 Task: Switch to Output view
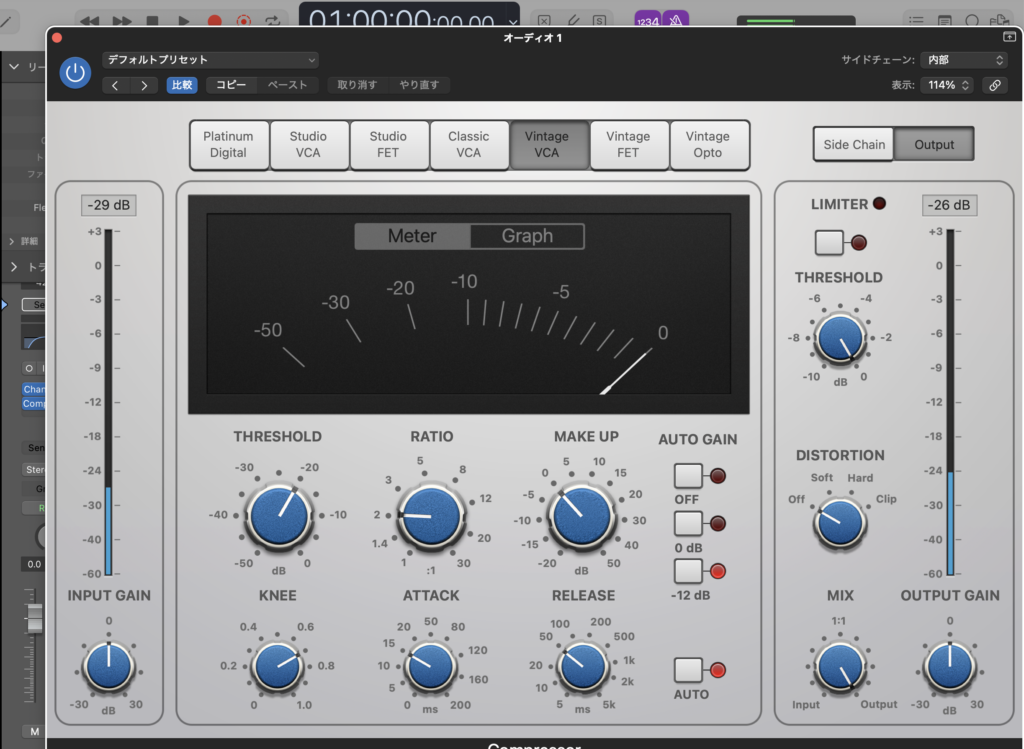(x=934, y=144)
